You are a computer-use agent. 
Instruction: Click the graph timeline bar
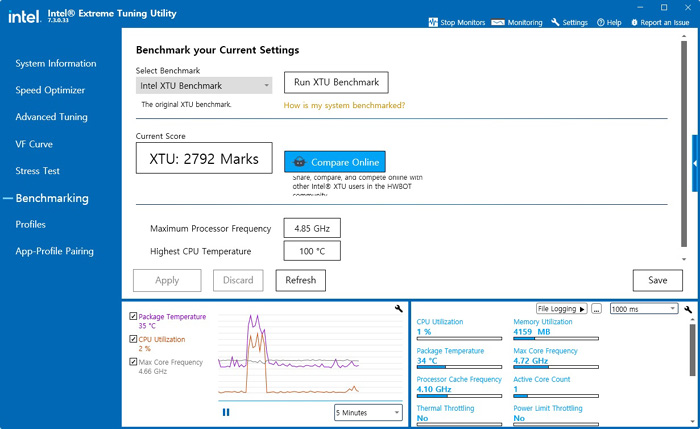tap(310, 401)
